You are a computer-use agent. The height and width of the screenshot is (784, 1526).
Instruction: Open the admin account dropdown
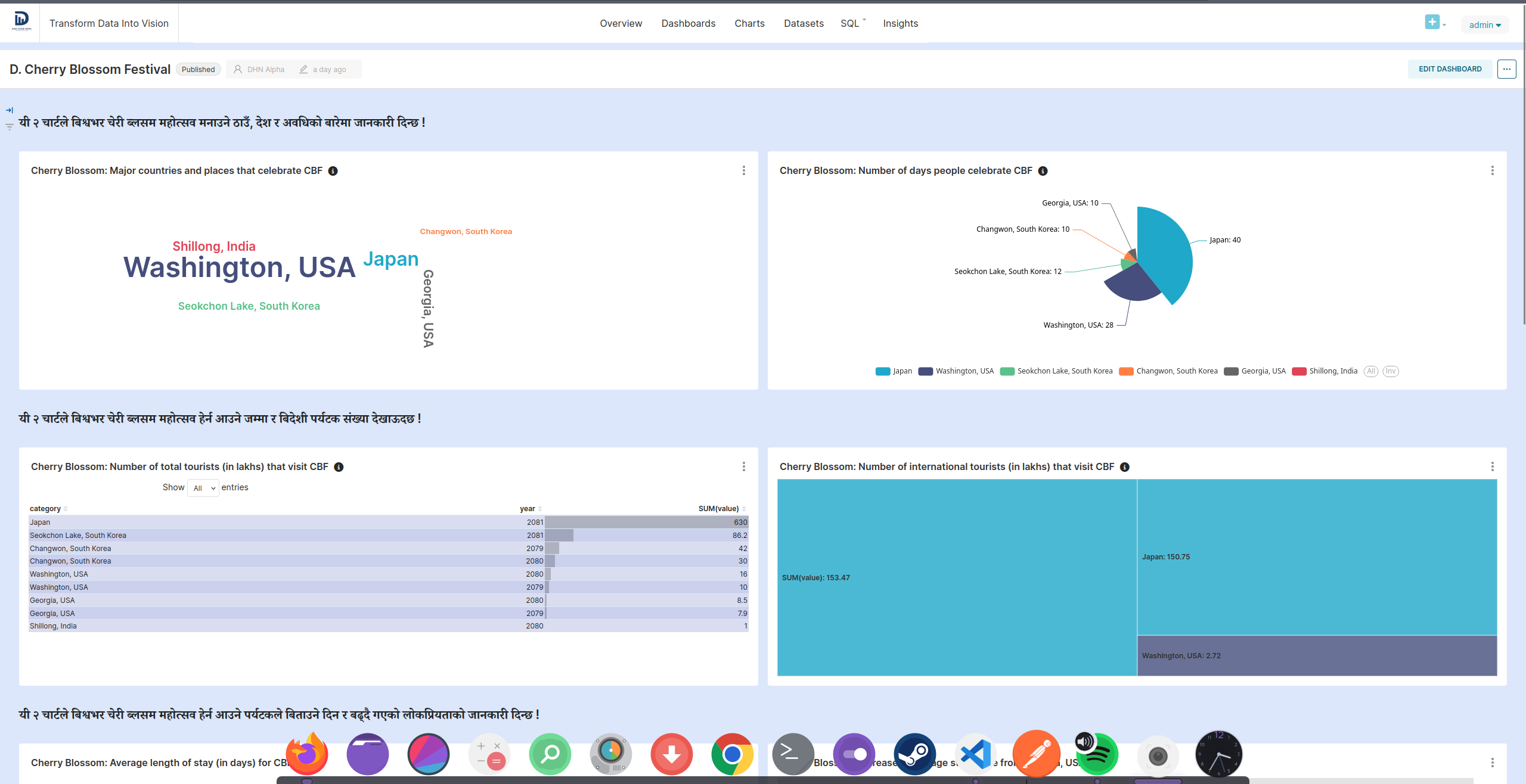click(x=1484, y=24)
